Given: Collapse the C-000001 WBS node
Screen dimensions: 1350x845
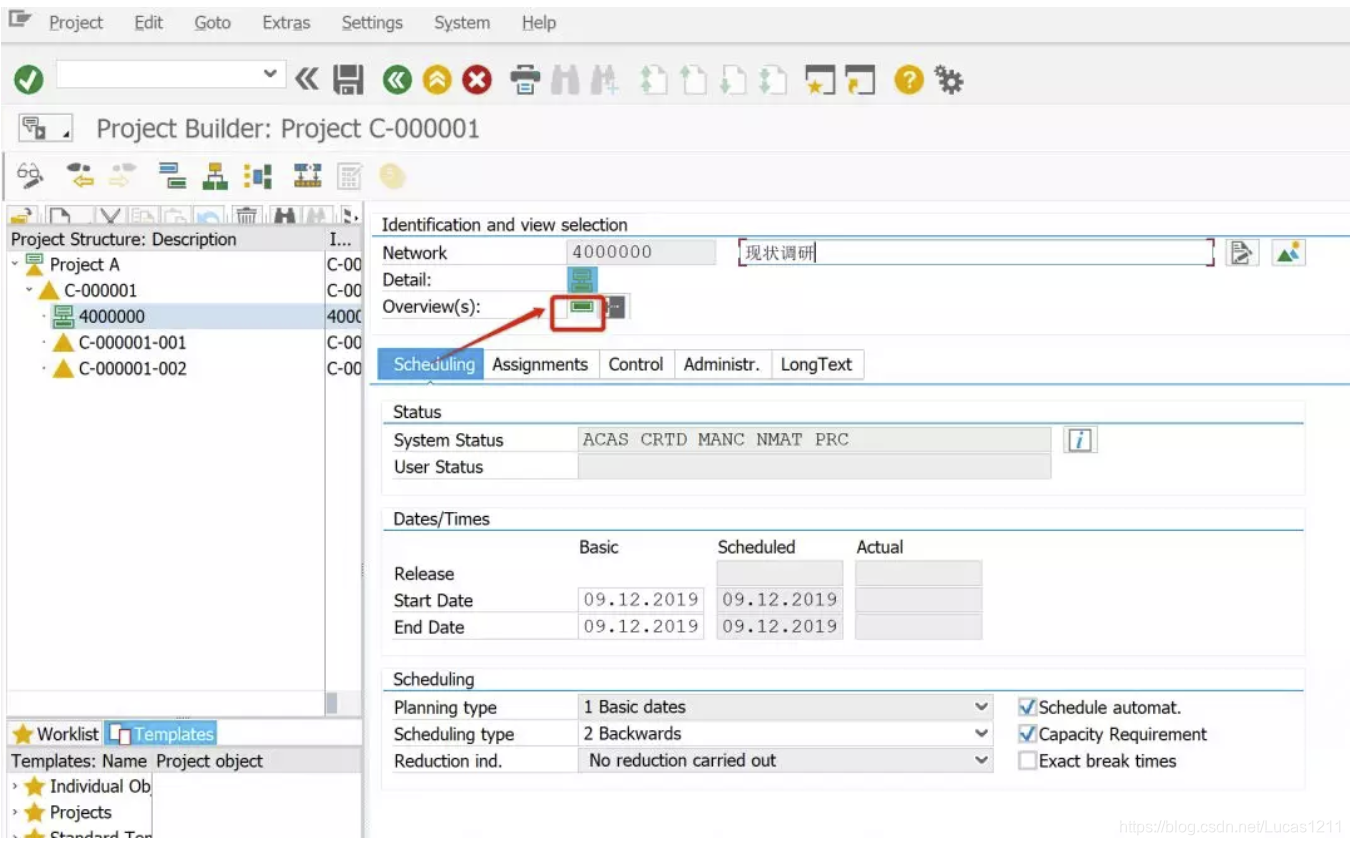Looking at the screenshot, I should tap(30, 290).
